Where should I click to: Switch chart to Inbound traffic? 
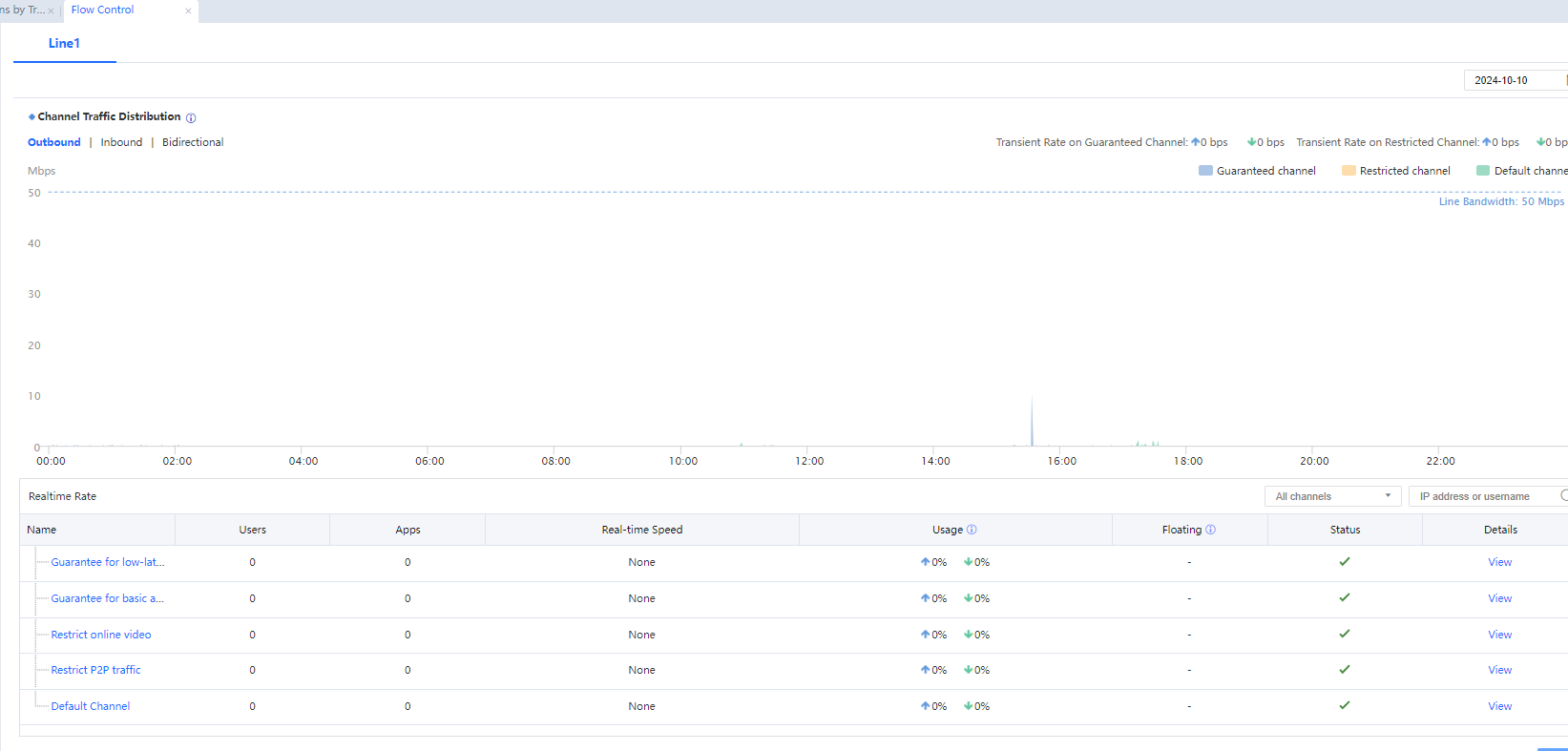[121, 142]
